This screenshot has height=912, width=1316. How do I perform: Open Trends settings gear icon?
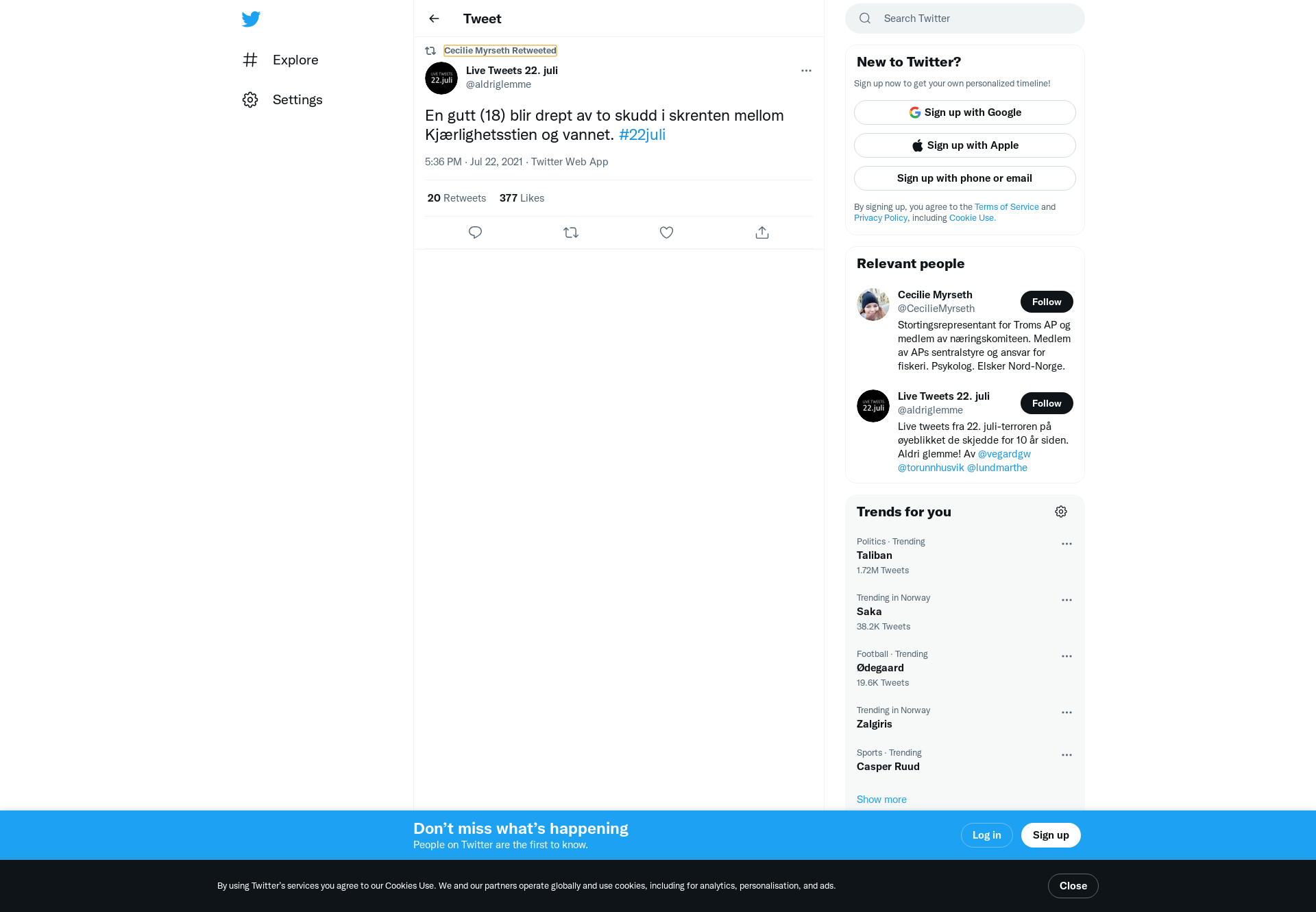1061,512
